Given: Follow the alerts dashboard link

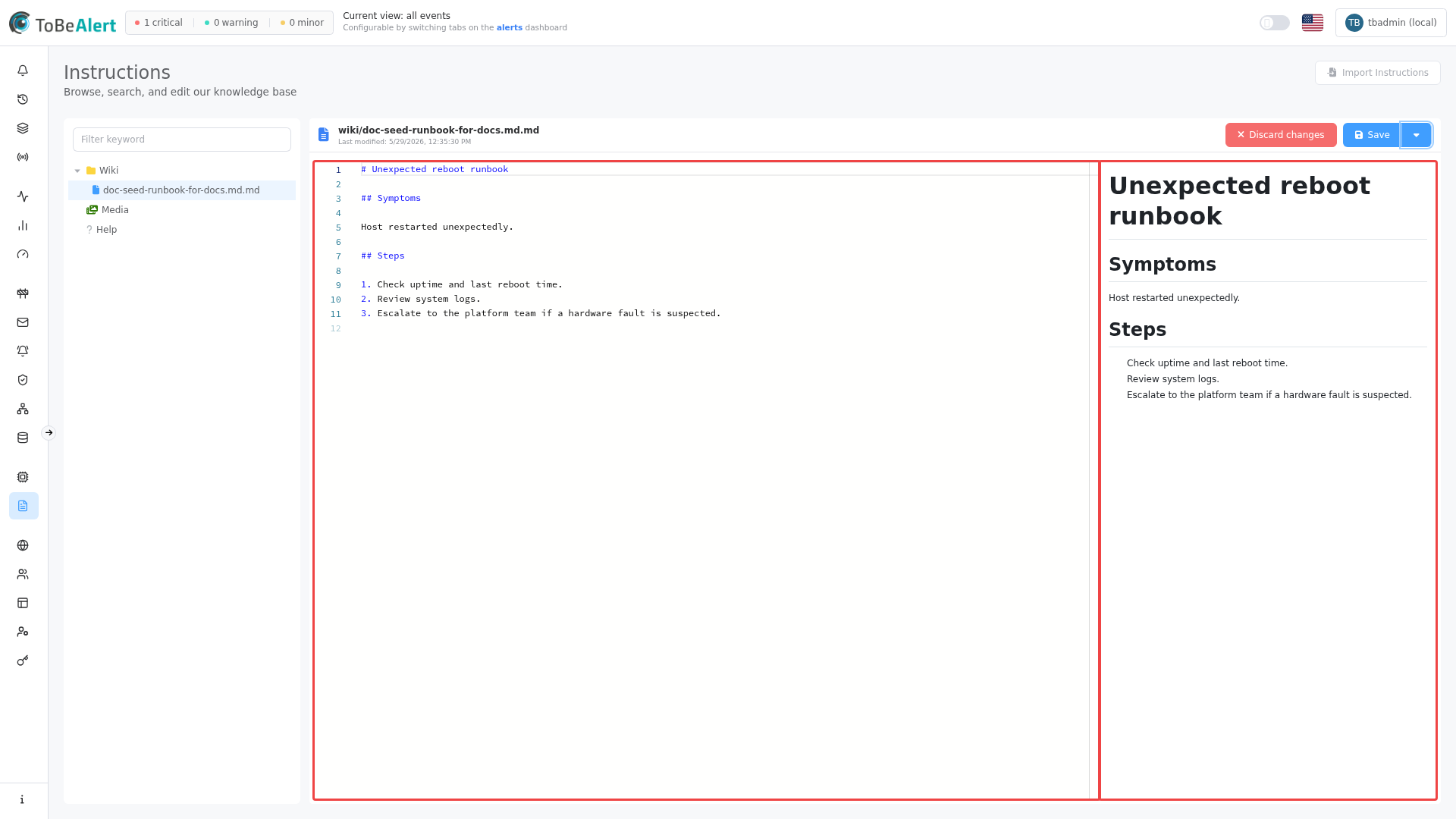Looking at the screenshot, I should pos(510,28).
